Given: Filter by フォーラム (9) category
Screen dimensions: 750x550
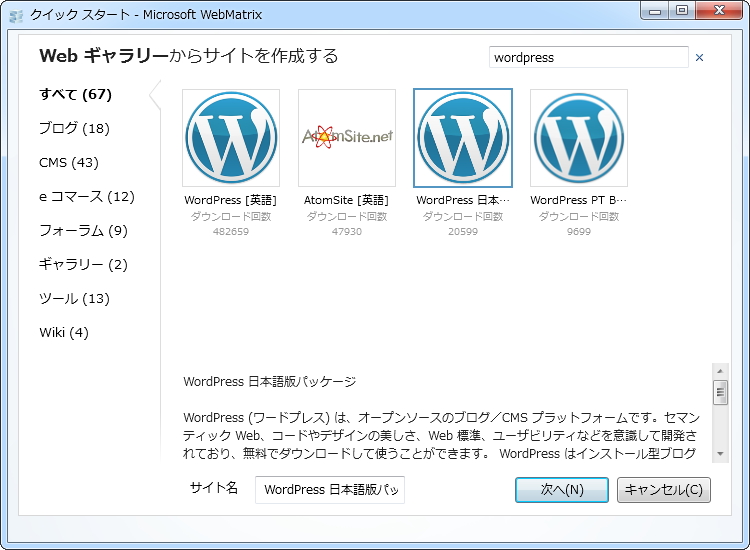Looking at the screenshot, I should point(83,231).
